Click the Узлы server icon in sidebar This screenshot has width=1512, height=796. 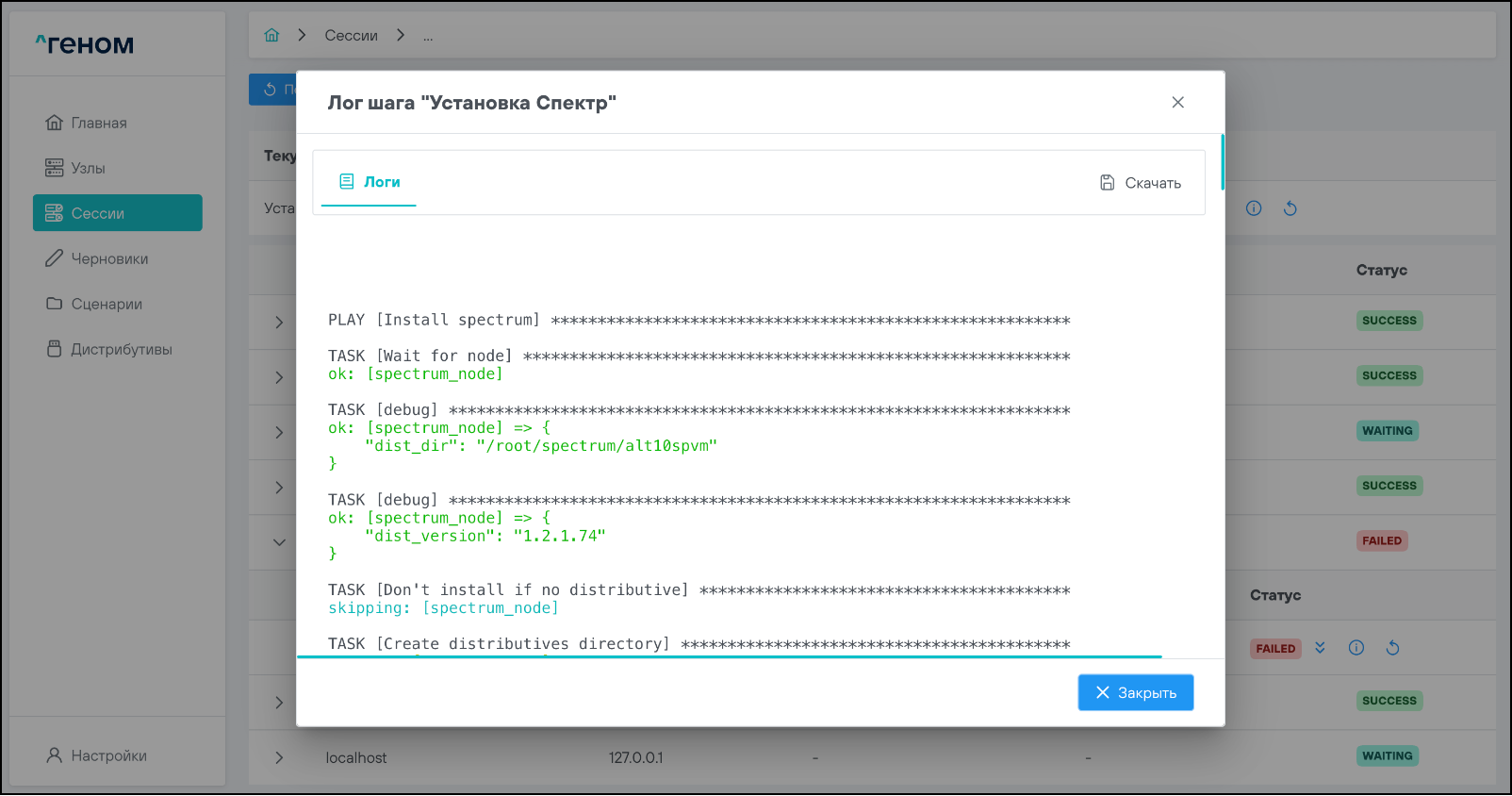pyautogui.click(x=55, y=168)
